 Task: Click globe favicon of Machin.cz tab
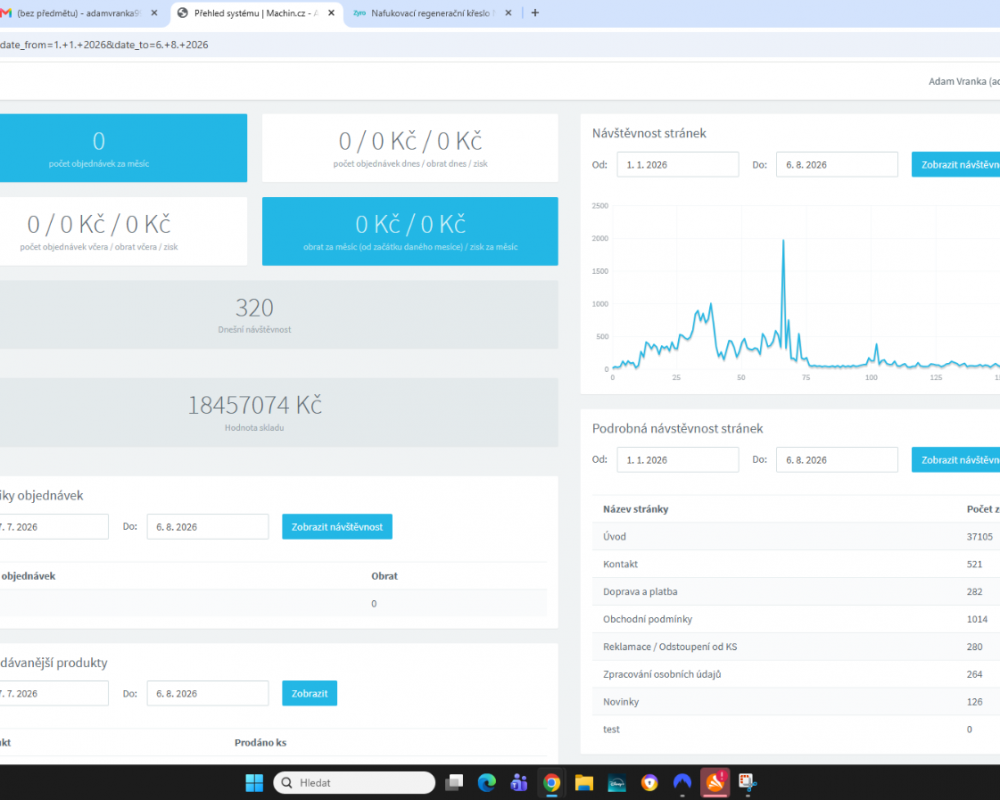pos(182,13)
